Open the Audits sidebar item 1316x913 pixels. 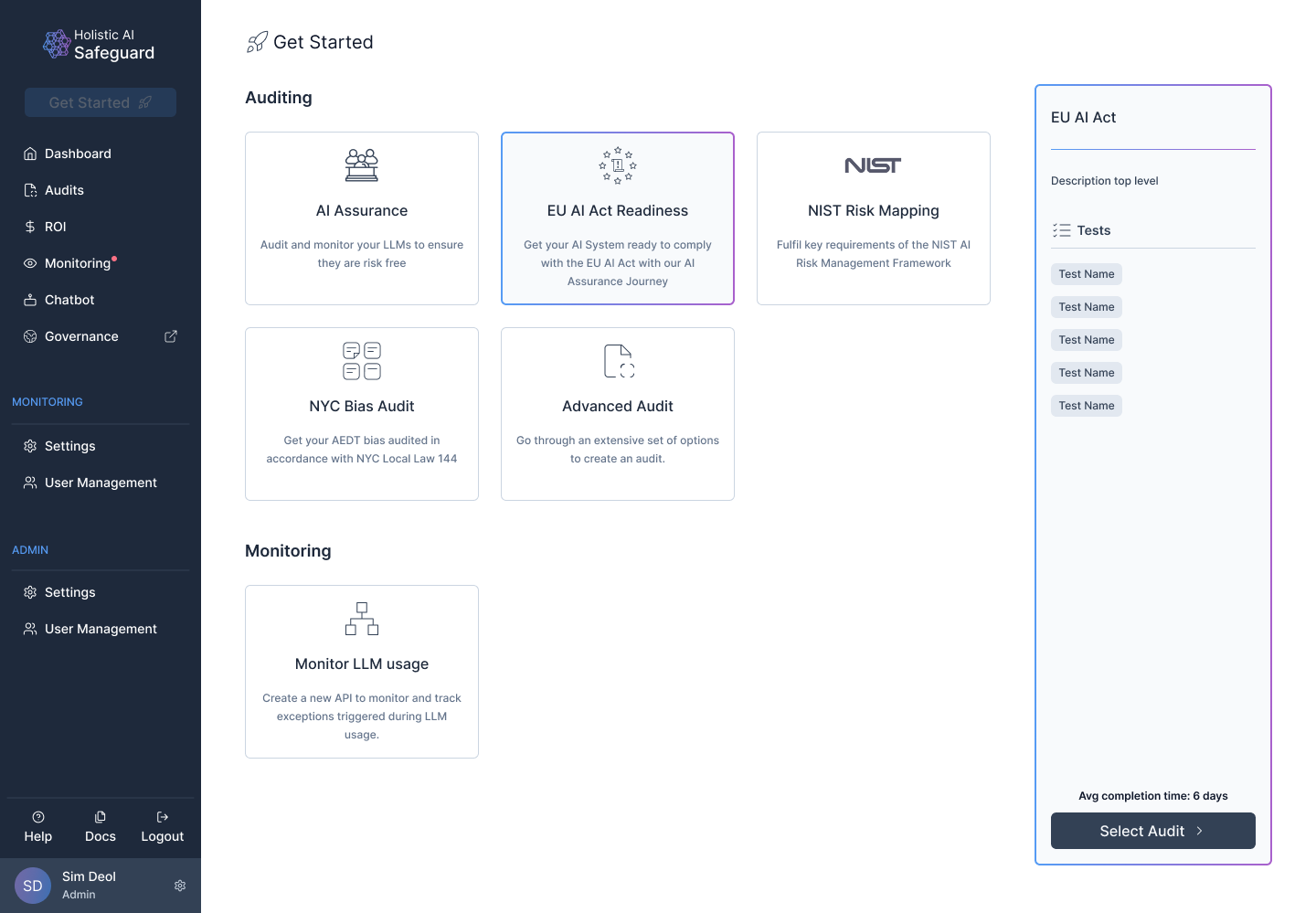coord(64,190)
